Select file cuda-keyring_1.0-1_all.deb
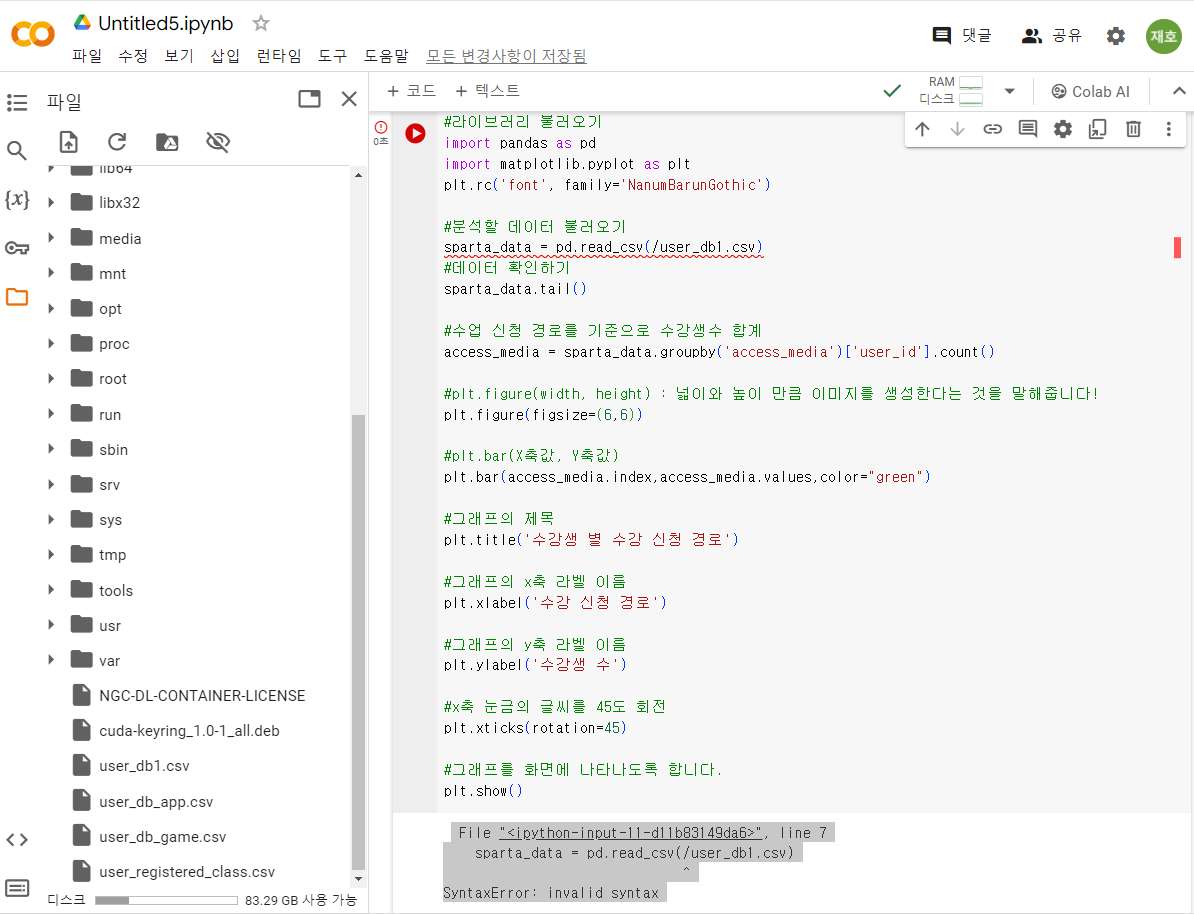This screenshot has height=914, width=1194. tap(189, 731)
